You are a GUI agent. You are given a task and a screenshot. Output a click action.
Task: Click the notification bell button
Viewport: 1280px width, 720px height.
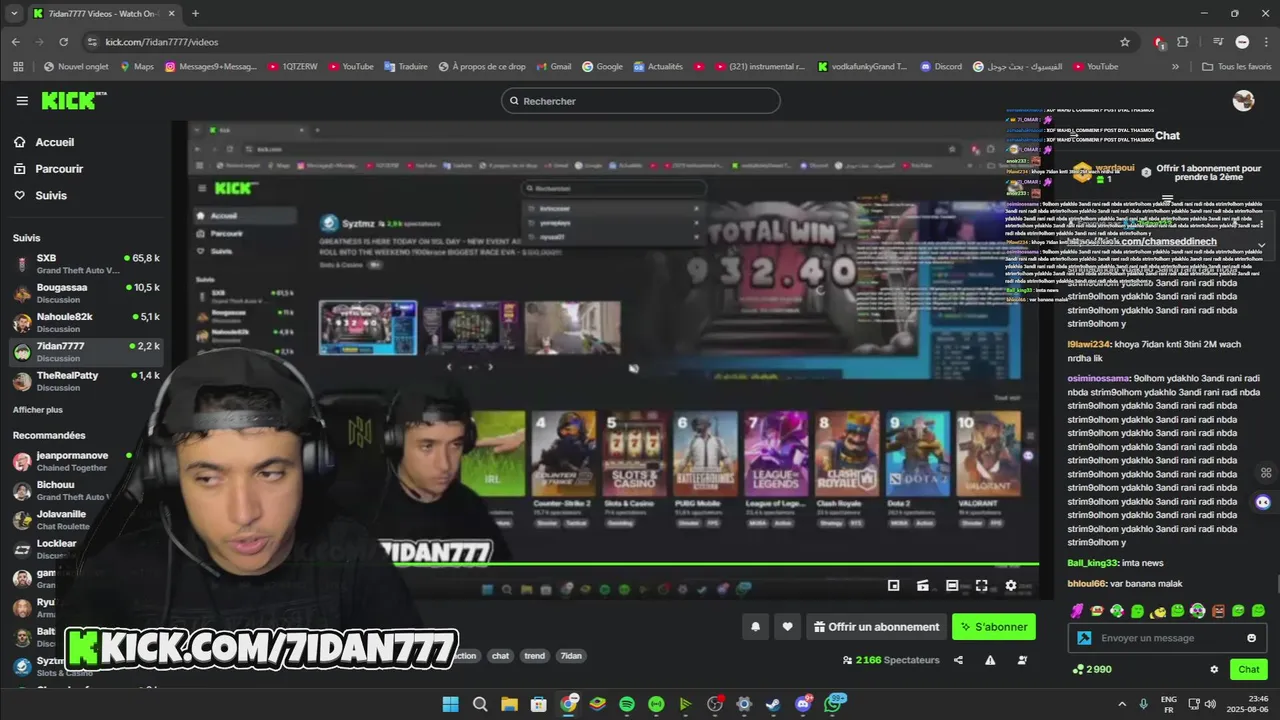point(755,627)
